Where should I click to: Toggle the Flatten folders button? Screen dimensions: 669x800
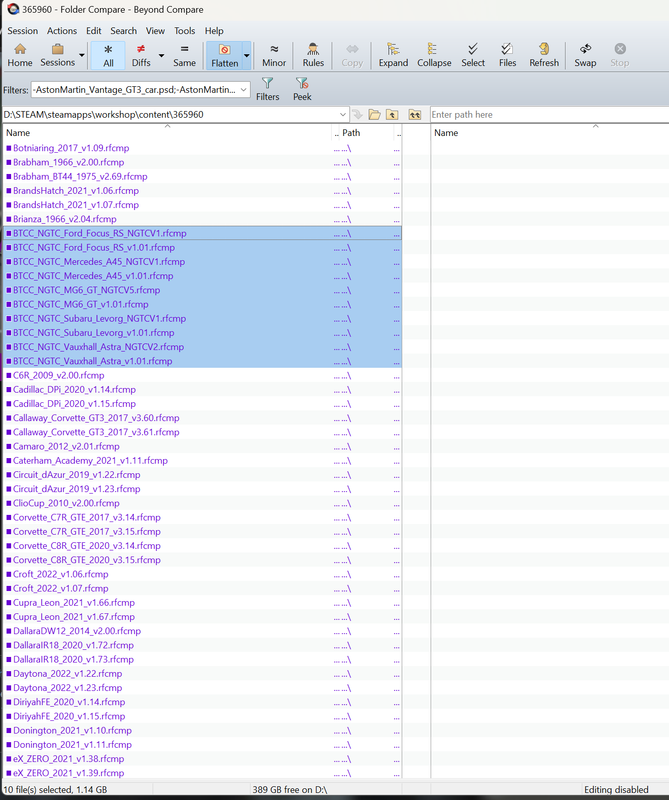tap(225, 55)
